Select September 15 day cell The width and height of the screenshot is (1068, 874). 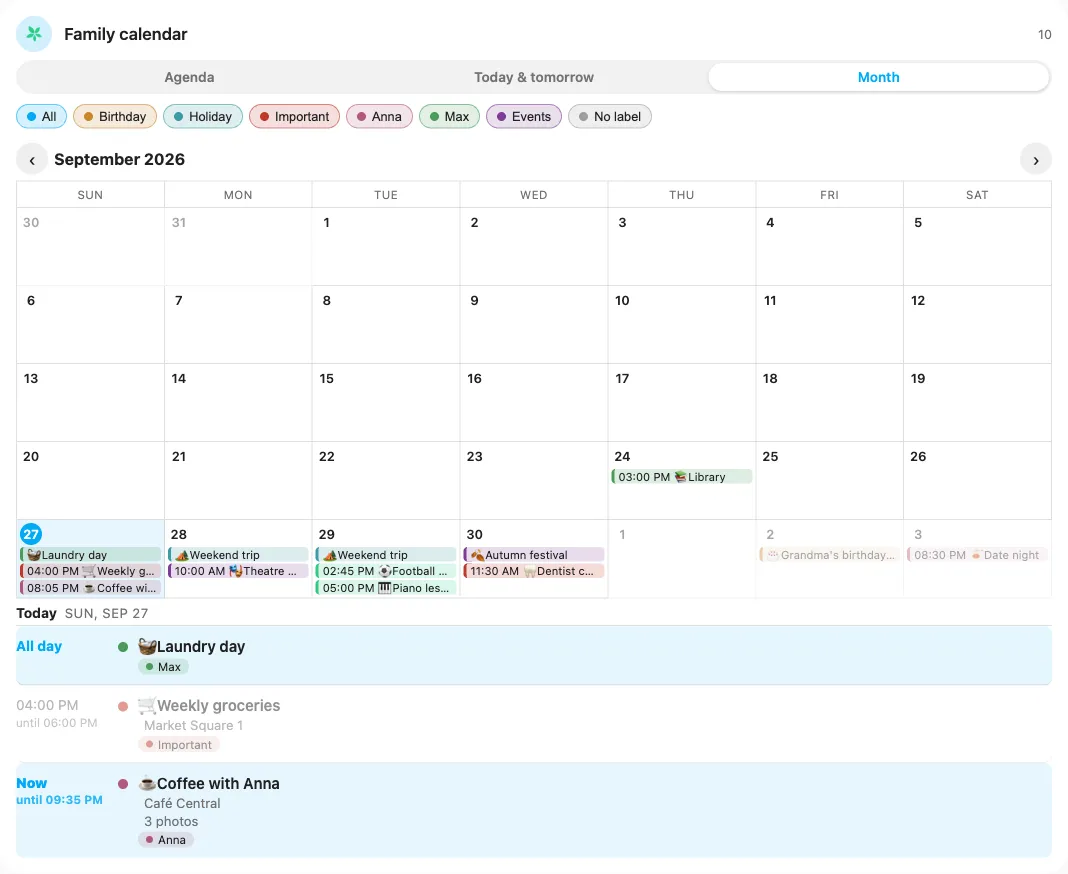[x=386, y=403]
